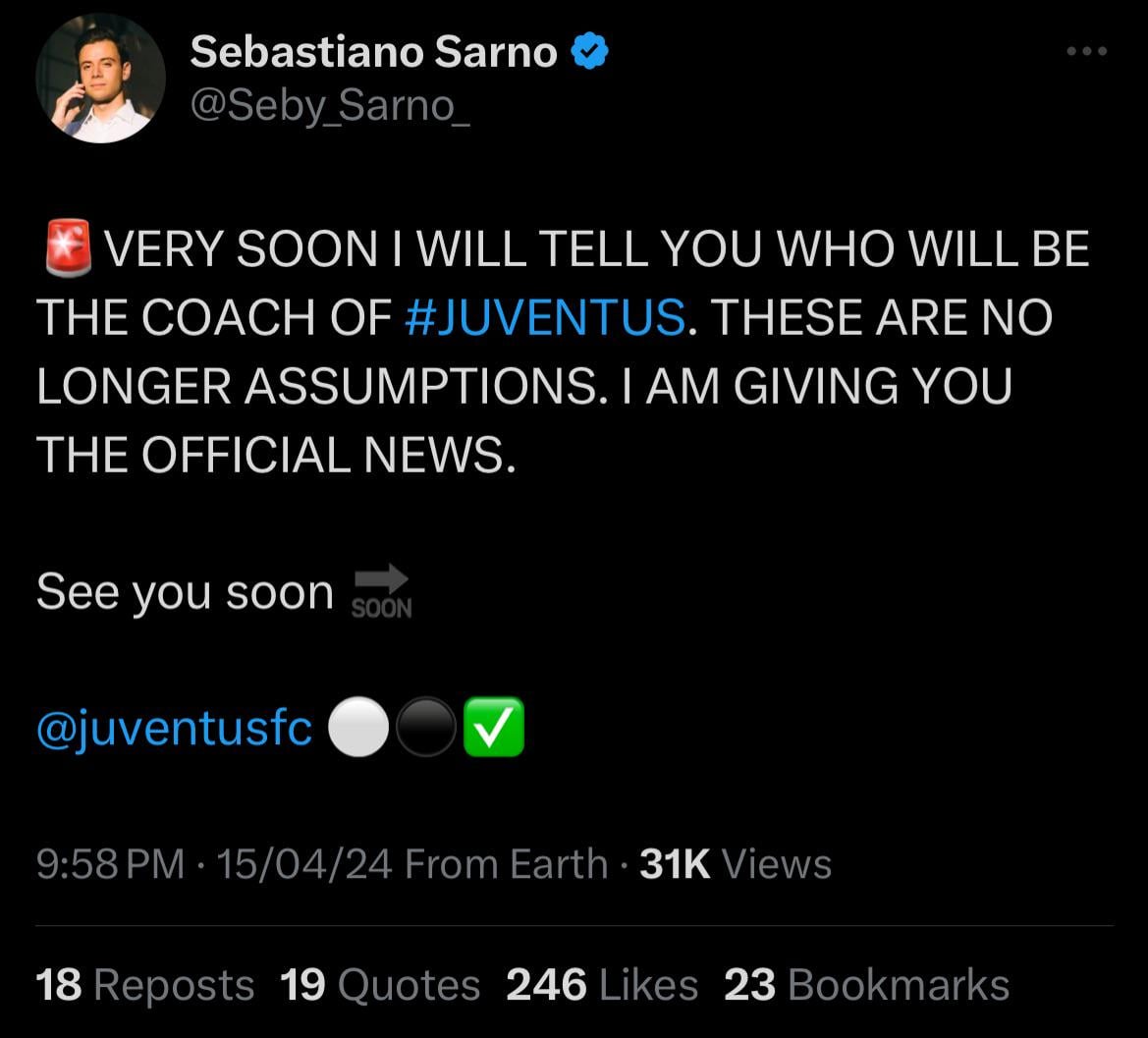Open the 9:58 PM timestamp
The image size is (1148, 1038).
coord(110,864)
